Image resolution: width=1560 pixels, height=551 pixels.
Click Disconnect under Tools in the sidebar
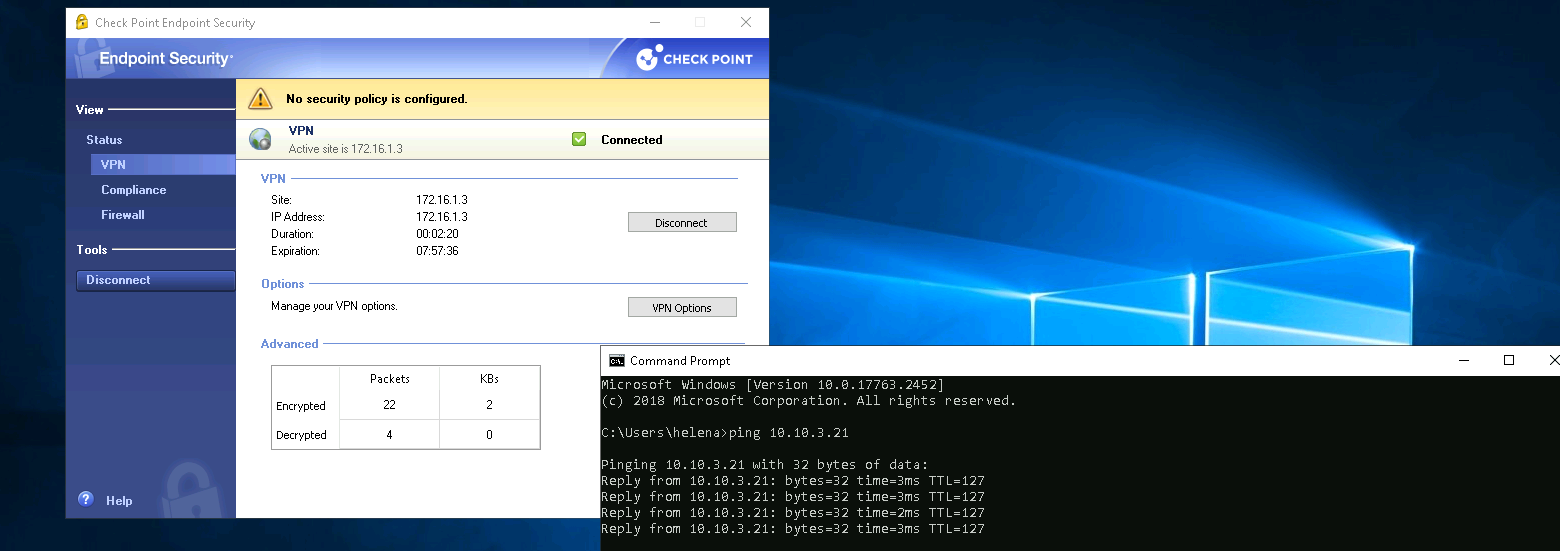click(155, 281)
